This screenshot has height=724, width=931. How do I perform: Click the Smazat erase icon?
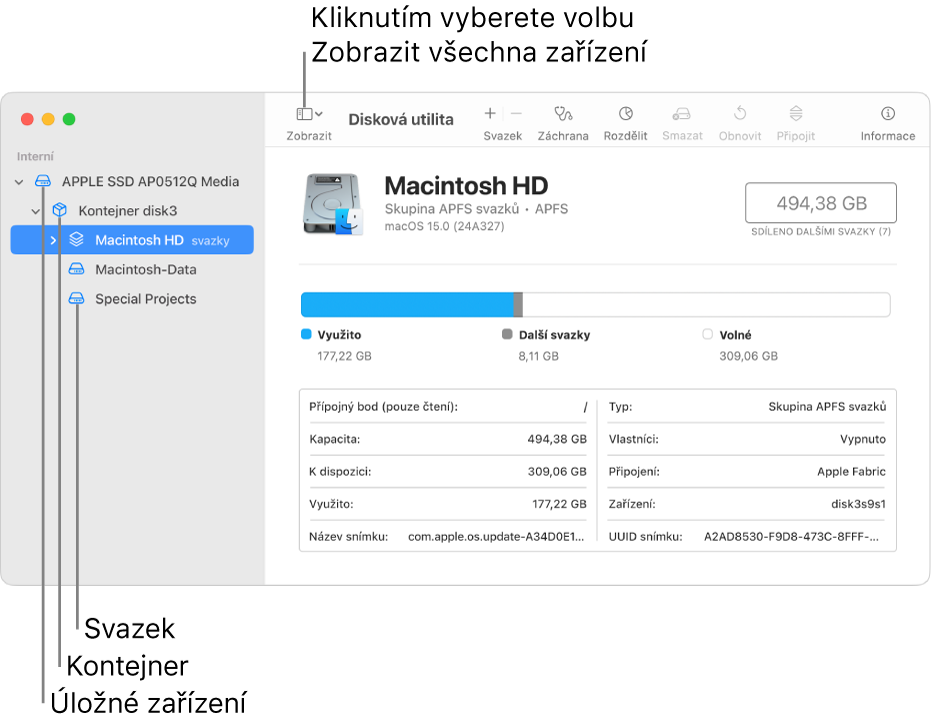[682, 113]
